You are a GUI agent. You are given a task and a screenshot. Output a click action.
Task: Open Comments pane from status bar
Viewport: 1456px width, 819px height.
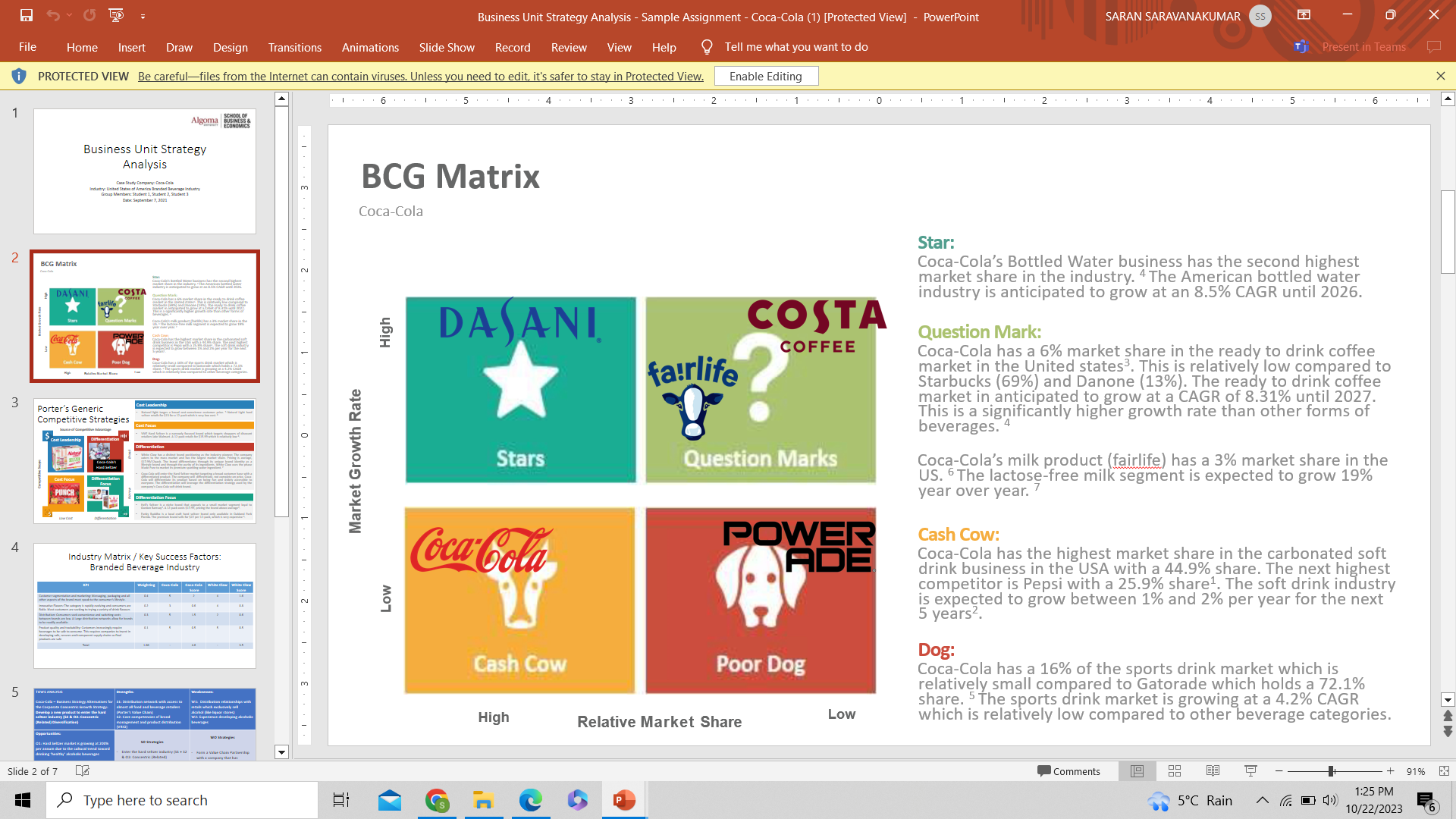tap(1068, 771)
